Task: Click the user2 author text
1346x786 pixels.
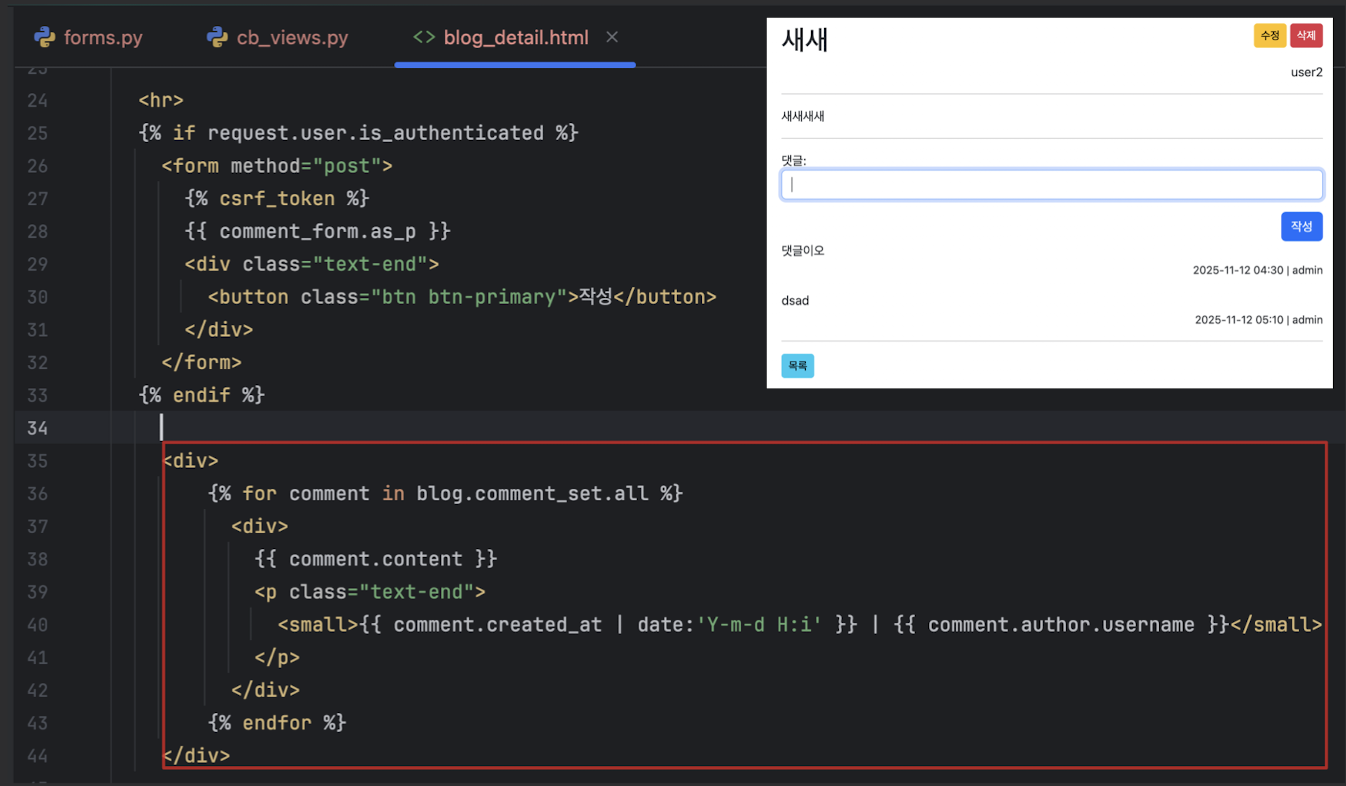Action: pyautogui.click(x=1306, y=72)
